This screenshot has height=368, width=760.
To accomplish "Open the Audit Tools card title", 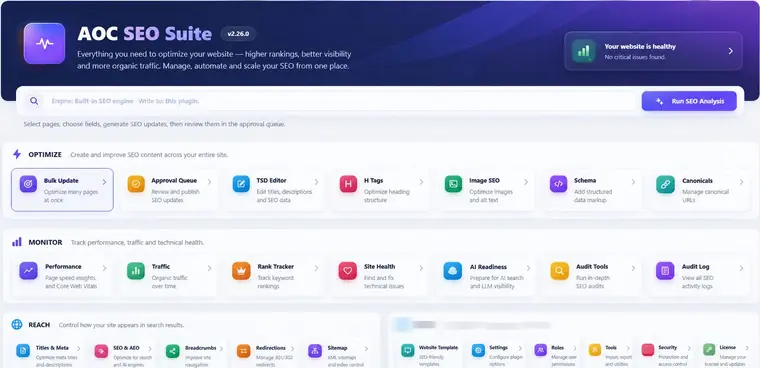I will (592, 267).
